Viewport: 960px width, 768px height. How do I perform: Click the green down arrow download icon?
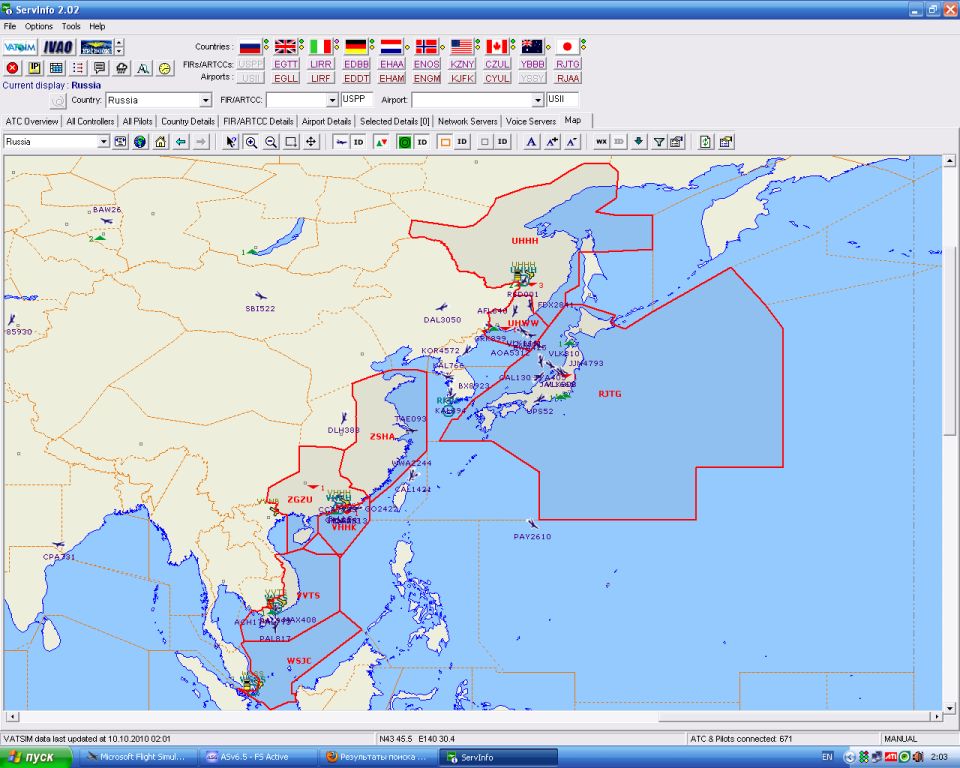pos(639,142)
